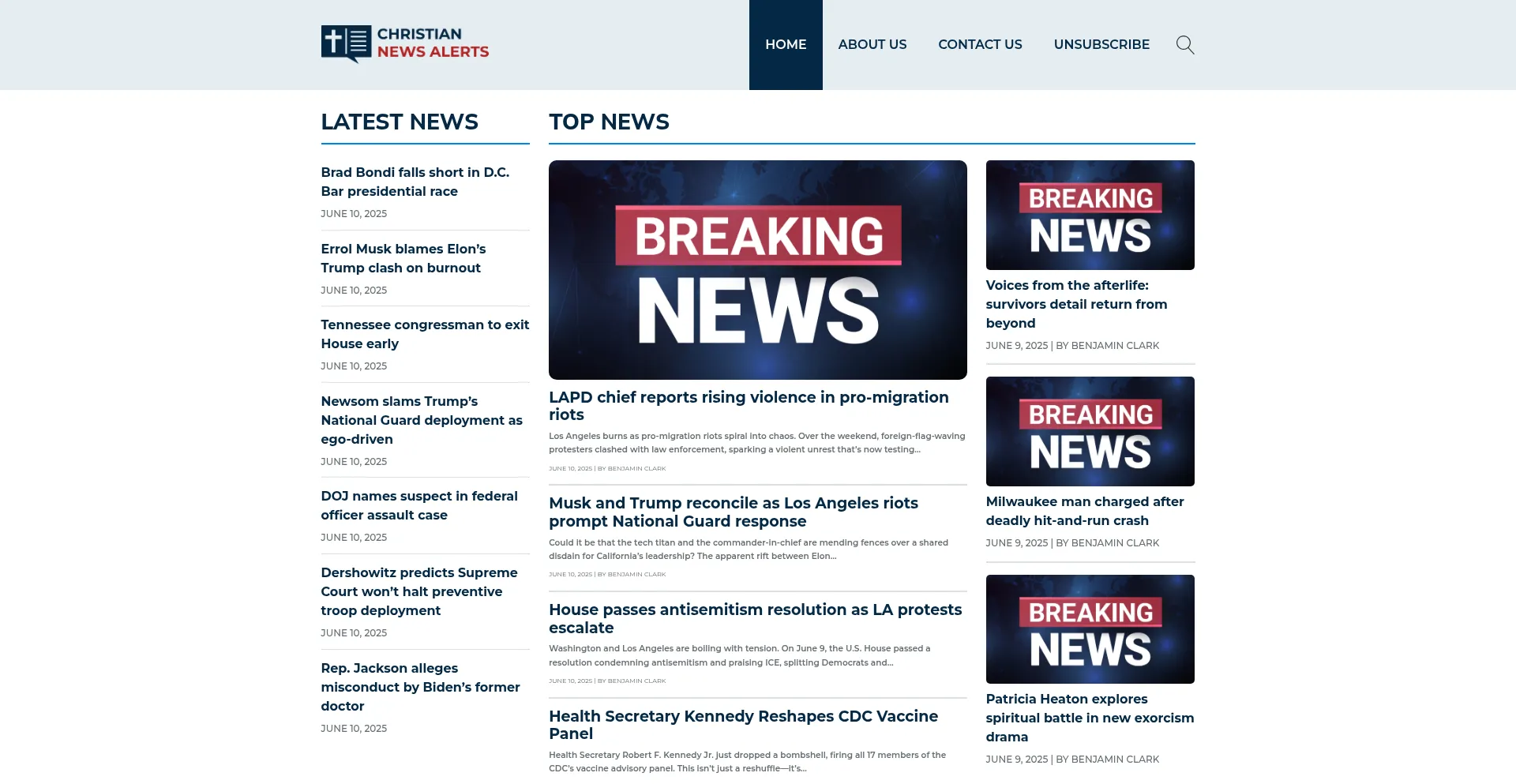The height and width of the screenshot is (784, 1516).
Task: Click the LAPD article excerpt text
Action: (756, 443)
